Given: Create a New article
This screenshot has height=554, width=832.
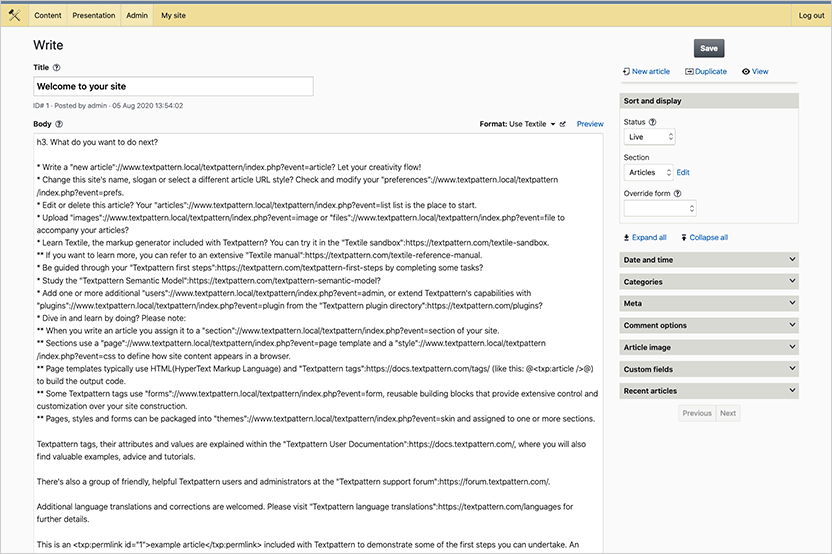Looking at the screenshot, I should click(x=646, y=72).
